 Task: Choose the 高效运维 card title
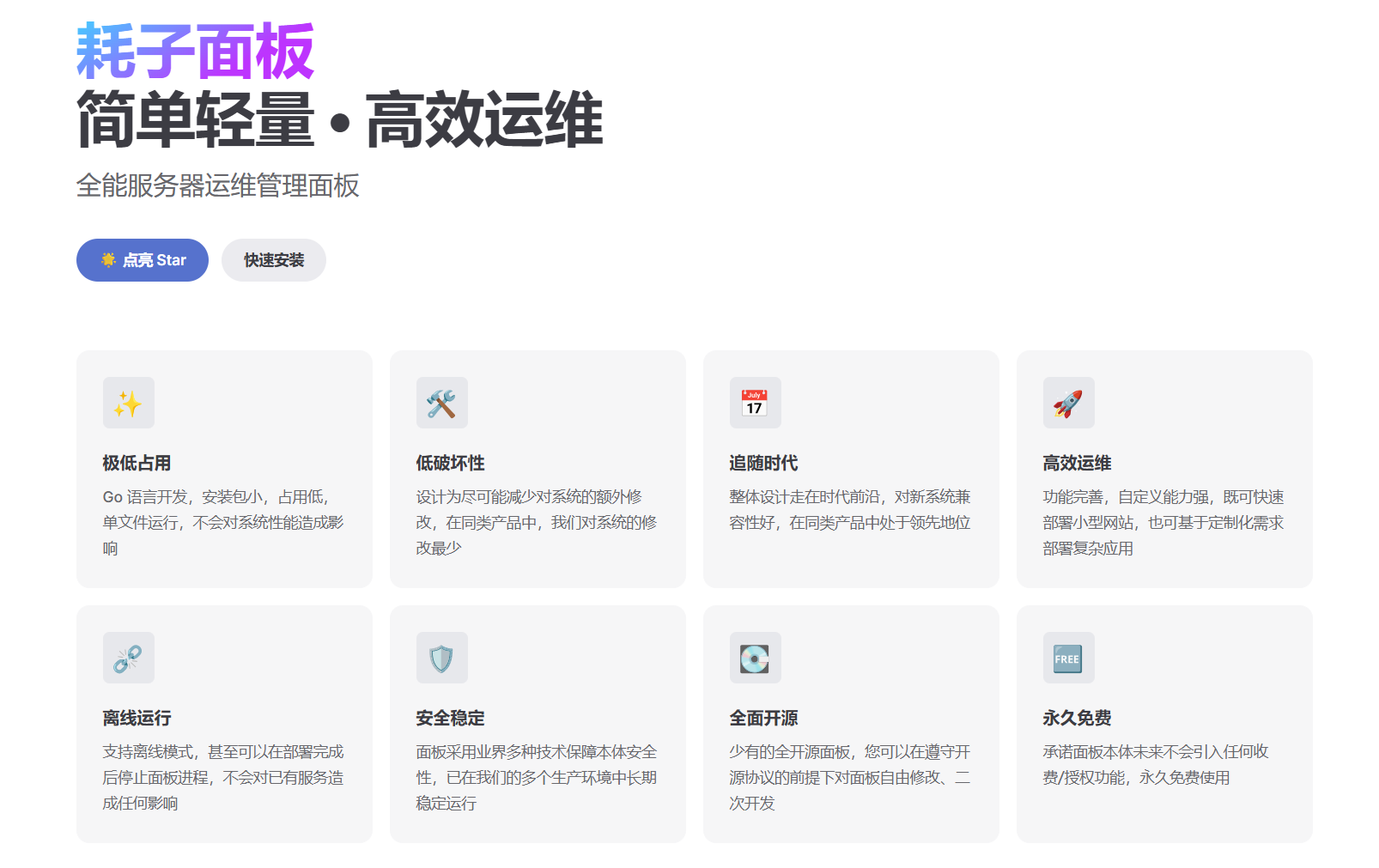1077,463
